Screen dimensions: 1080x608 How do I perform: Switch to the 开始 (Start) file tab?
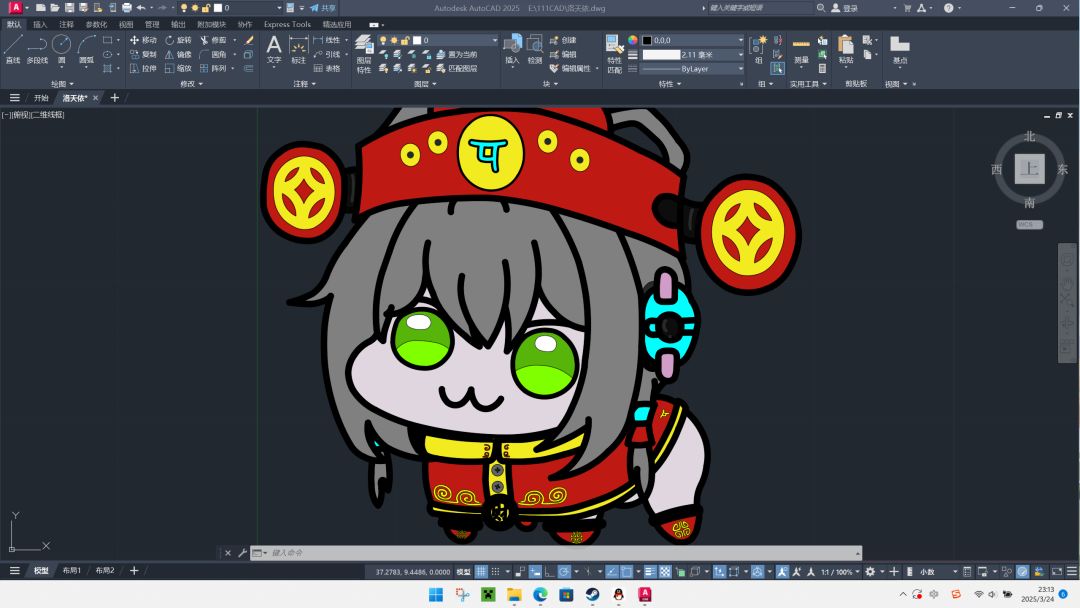[41, 98]
